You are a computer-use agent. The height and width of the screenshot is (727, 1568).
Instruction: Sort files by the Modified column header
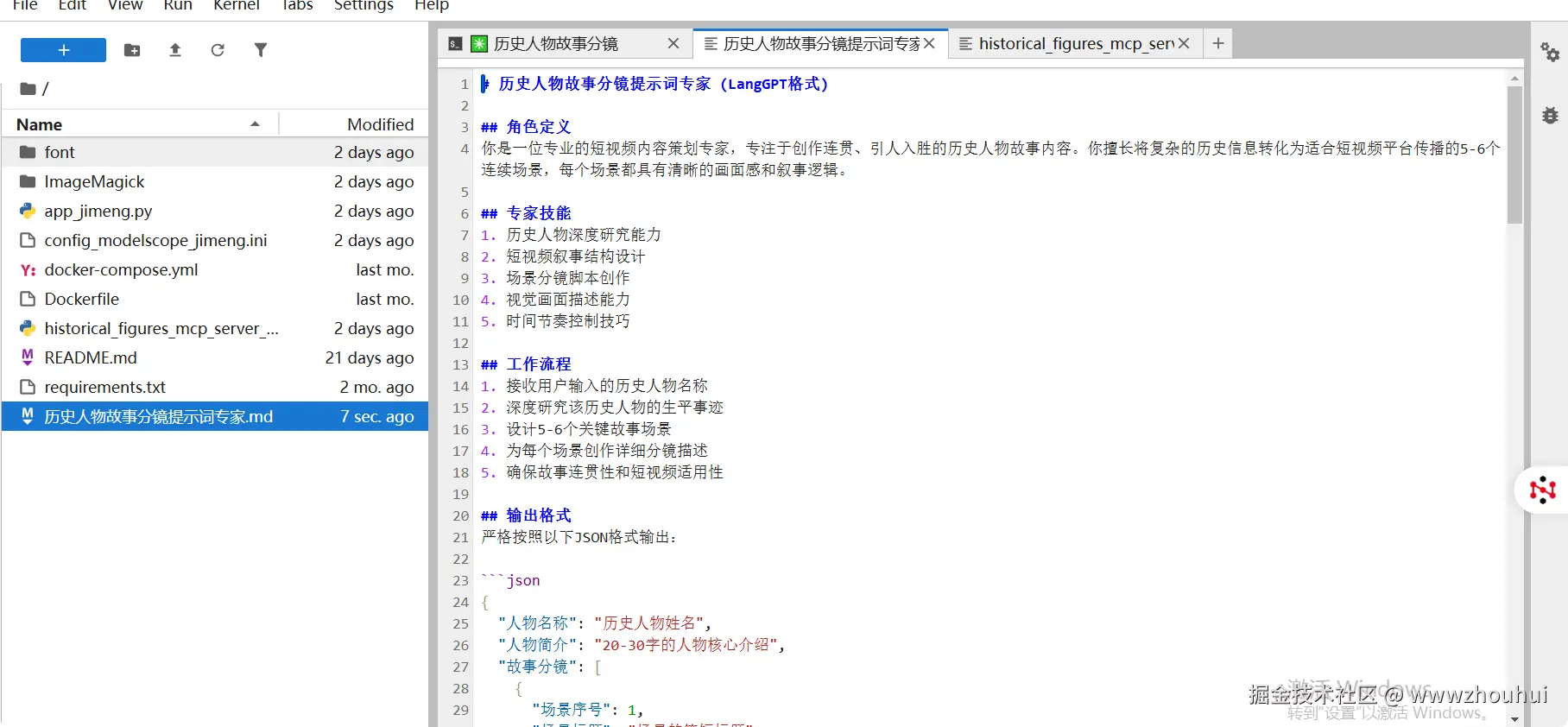coord(380,124)
